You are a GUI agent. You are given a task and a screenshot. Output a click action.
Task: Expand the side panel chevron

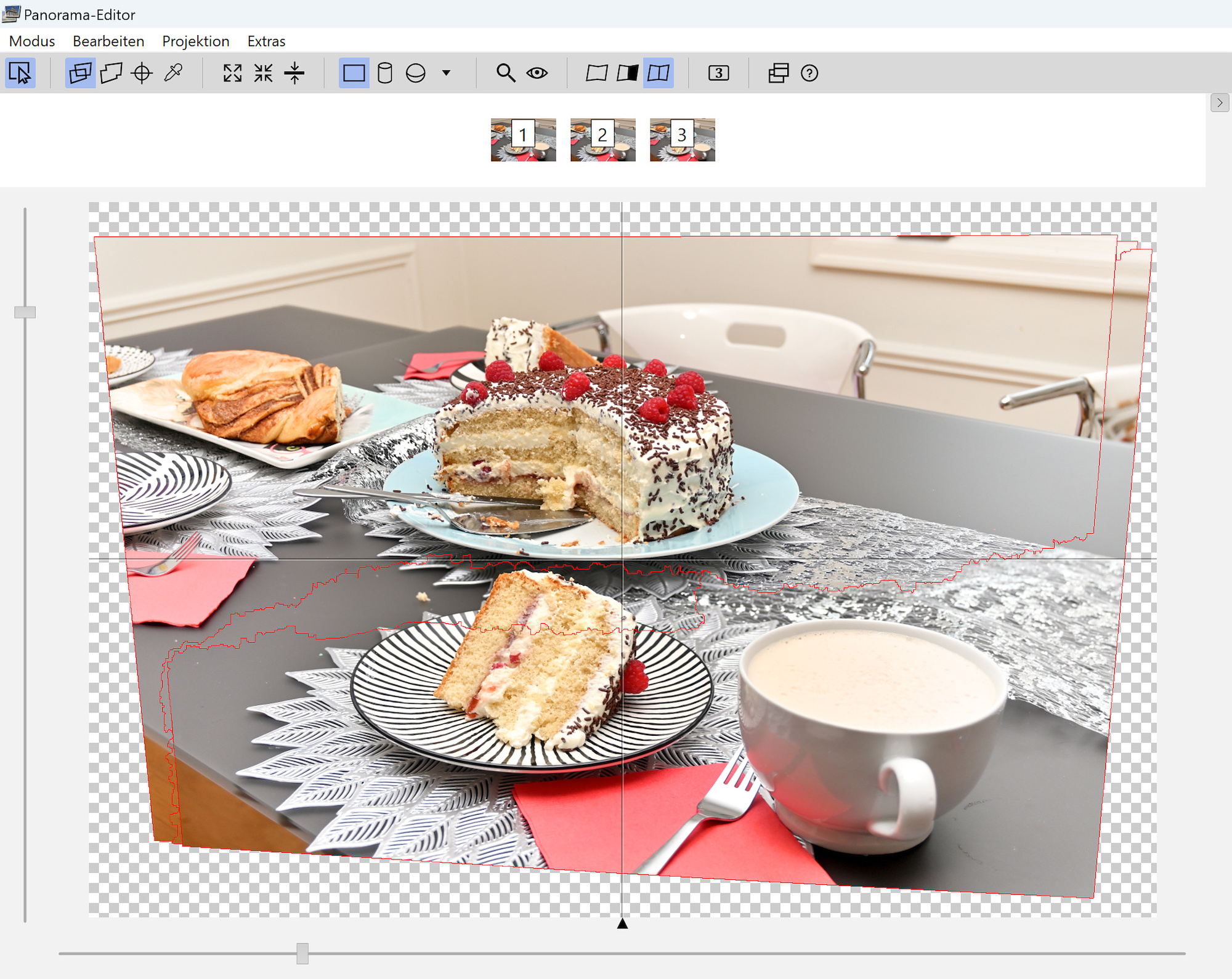(1219, 103)
